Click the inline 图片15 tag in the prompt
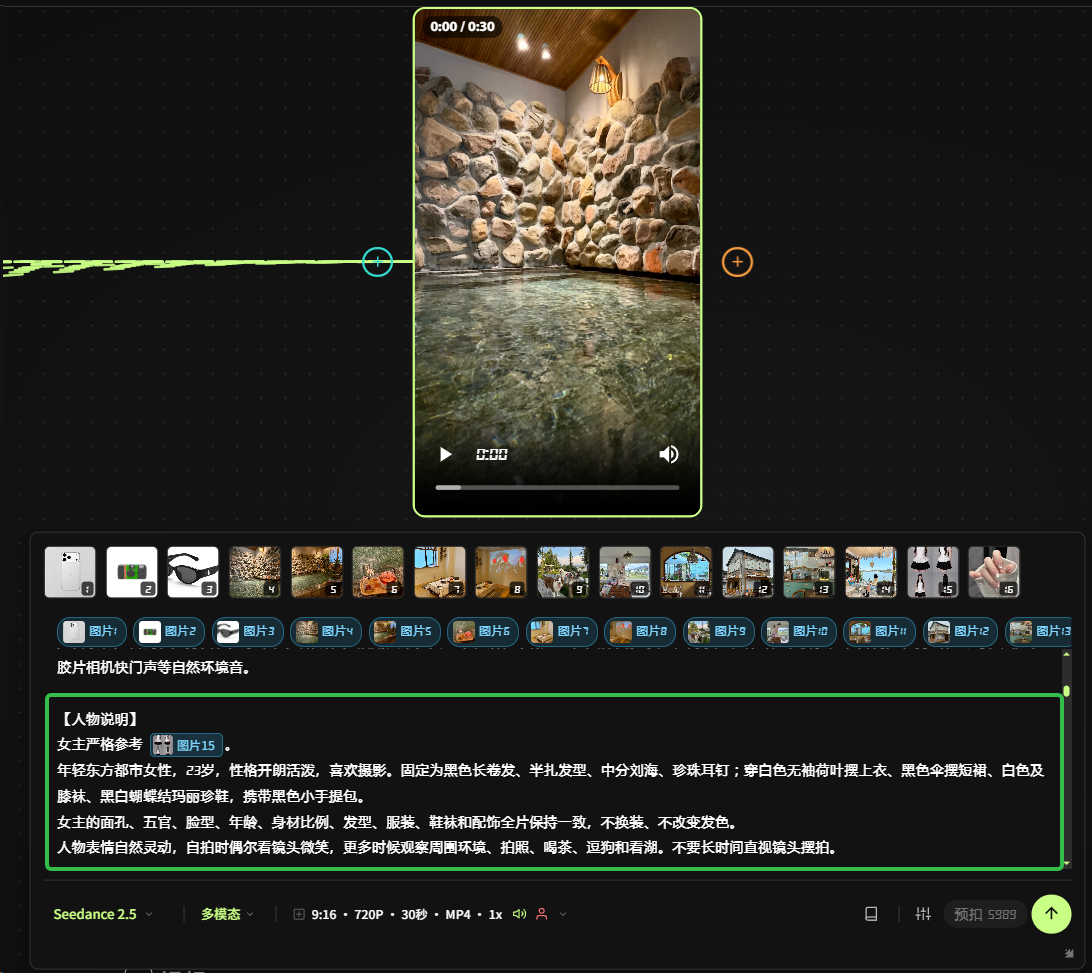The image size is (1092, 973). tap(187, 745)
